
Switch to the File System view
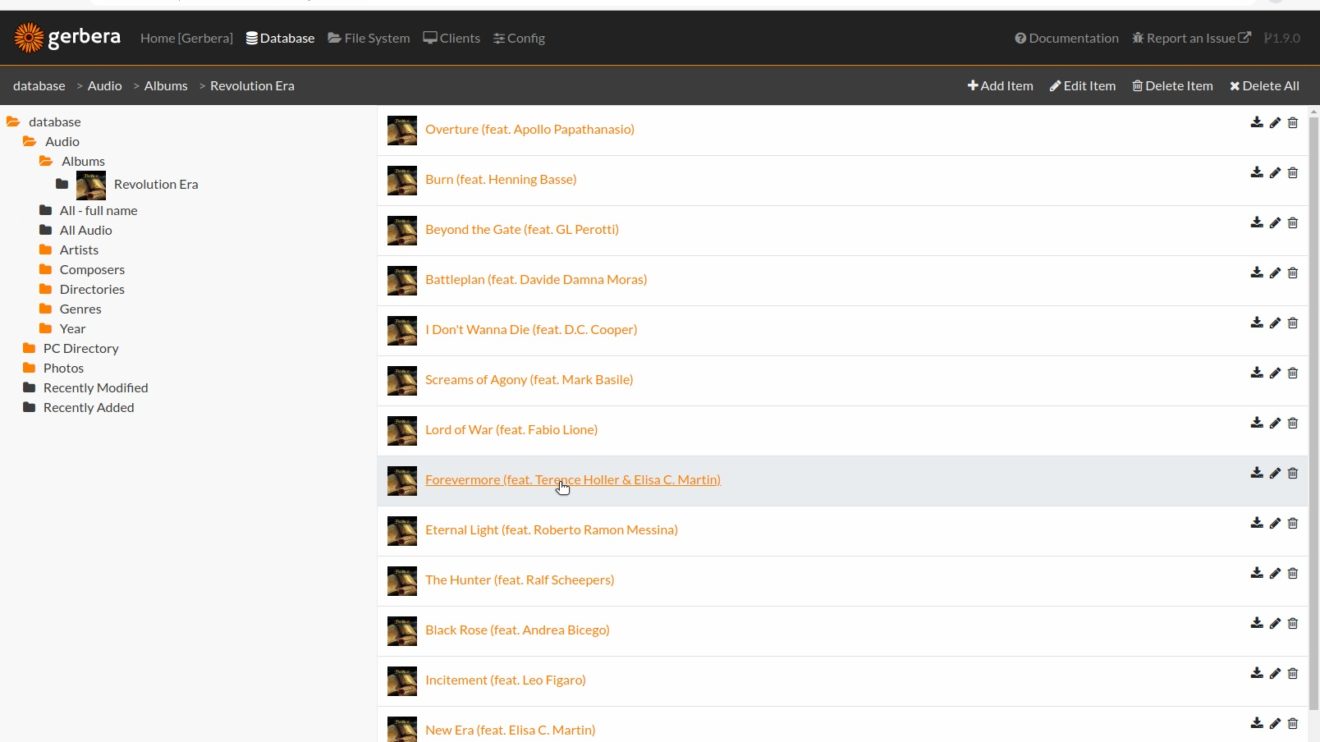[369, 38]
